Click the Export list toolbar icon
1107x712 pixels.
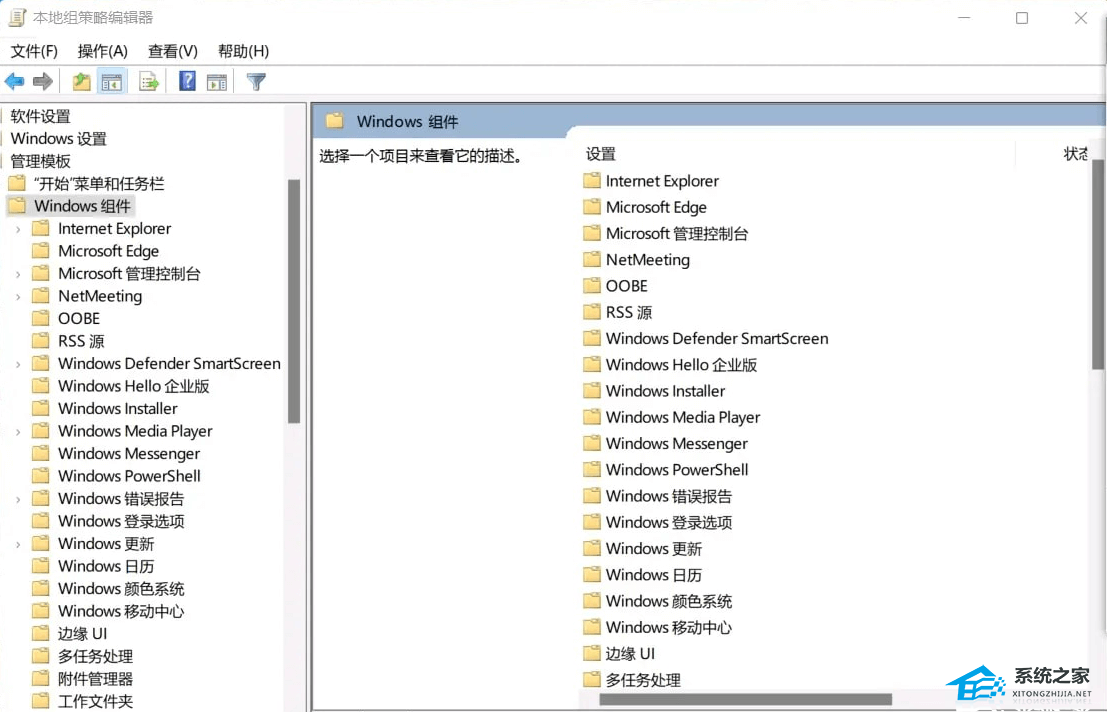tap(148, 81)
